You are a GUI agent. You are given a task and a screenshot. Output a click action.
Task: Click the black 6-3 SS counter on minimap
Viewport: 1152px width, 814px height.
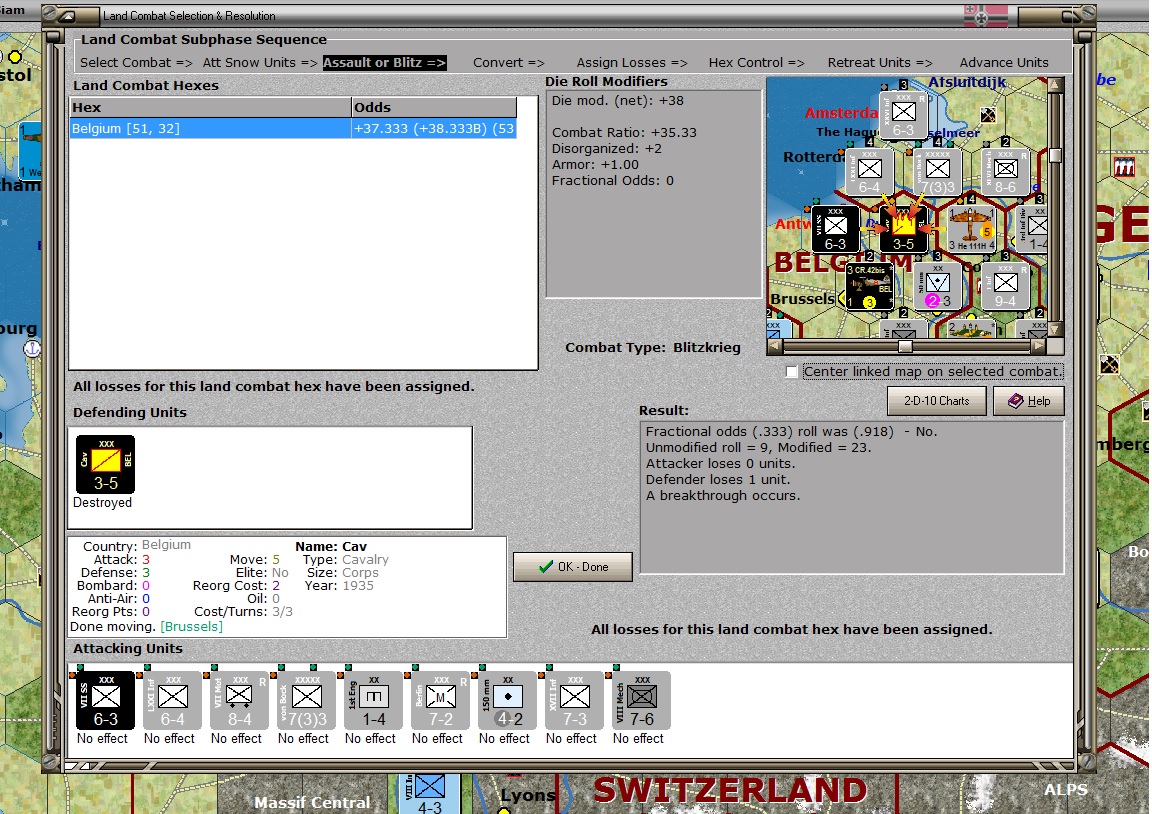click(x=835, y=229)
